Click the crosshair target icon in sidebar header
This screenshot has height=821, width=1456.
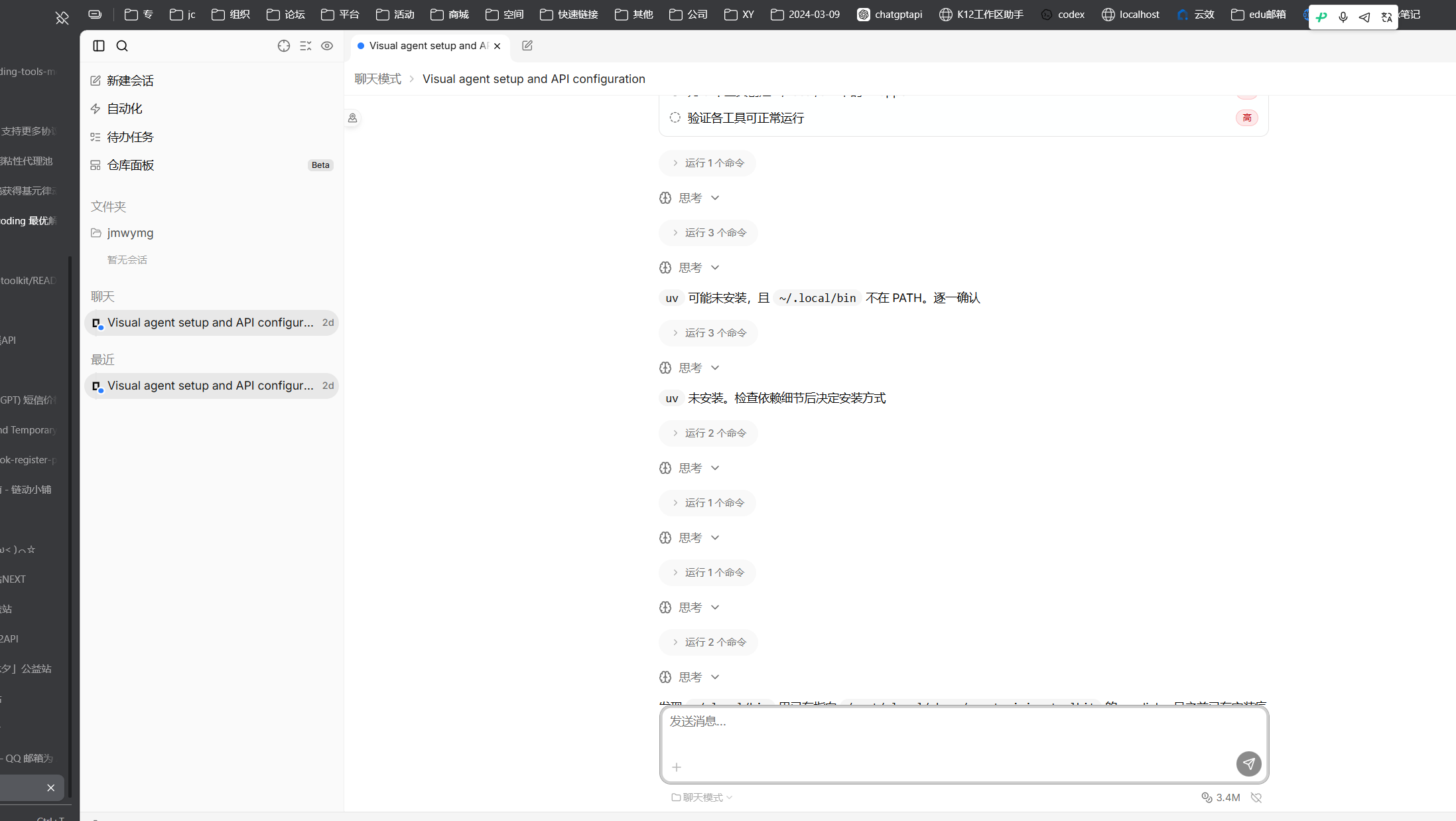pos(284,46)
